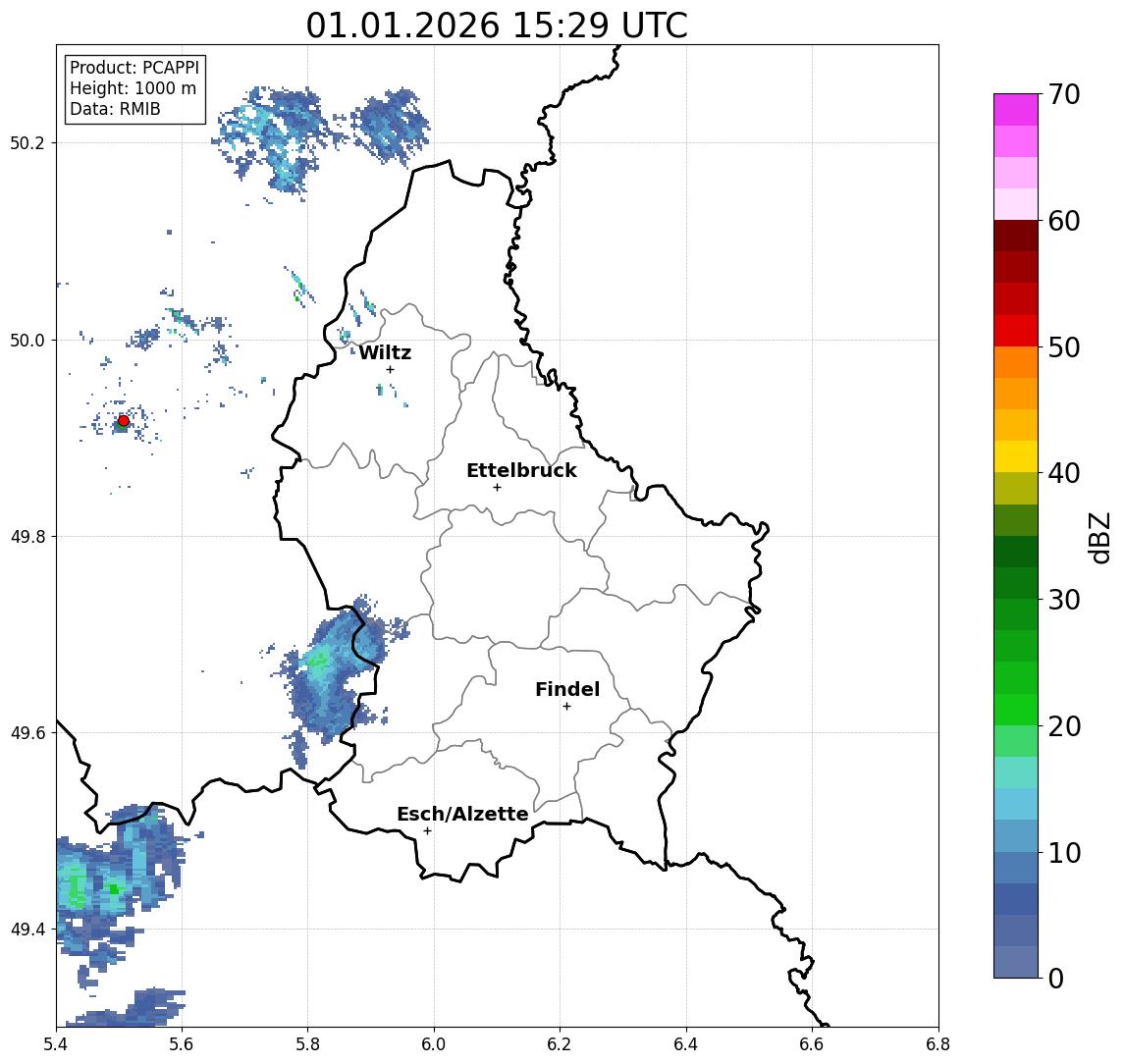
Task: Click the red station marker dot
Action: pos(124,421)
